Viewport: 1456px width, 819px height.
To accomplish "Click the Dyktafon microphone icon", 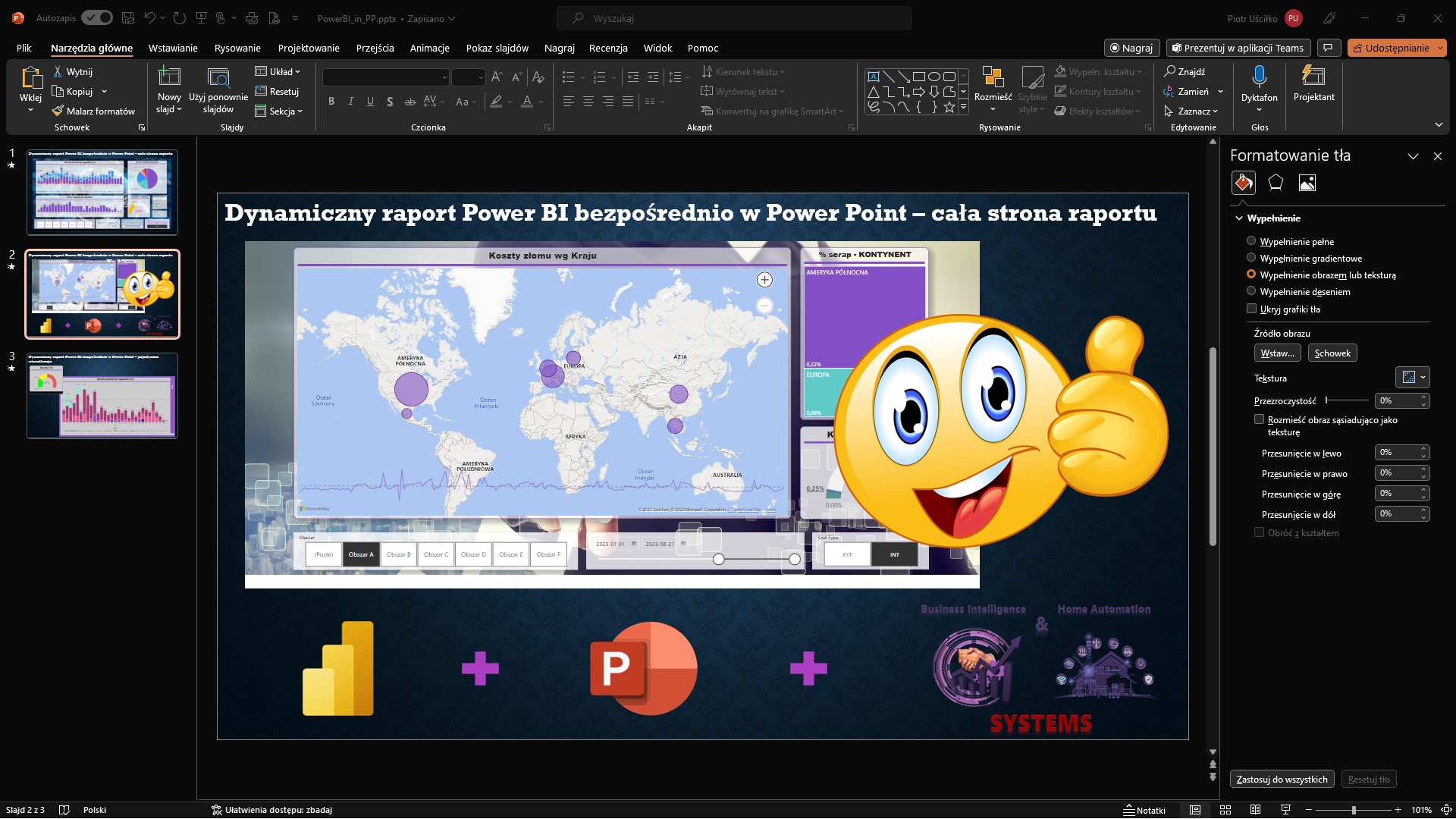I will click(1260, 77).
